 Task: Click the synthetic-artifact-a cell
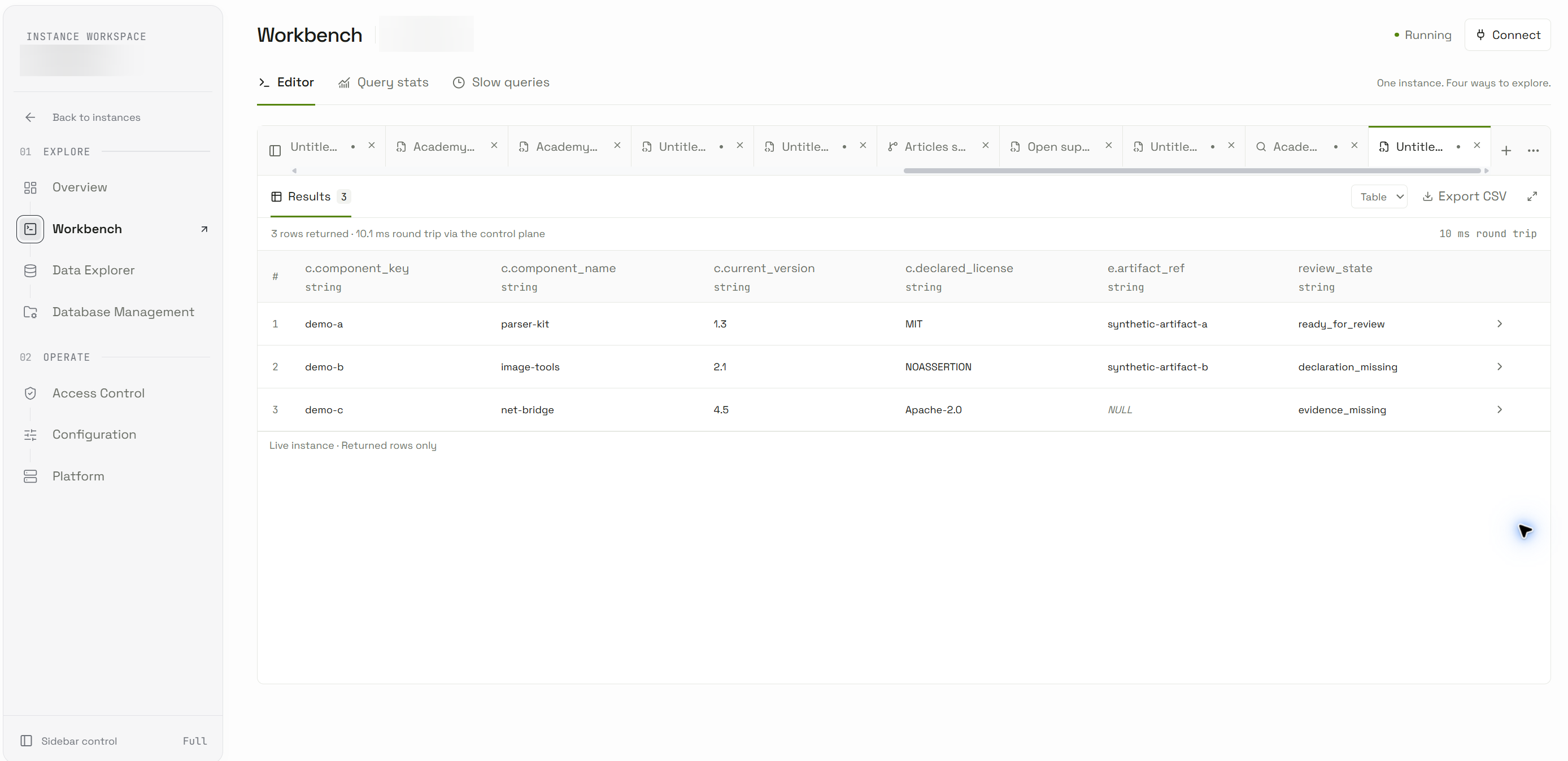click(1157, 324)
